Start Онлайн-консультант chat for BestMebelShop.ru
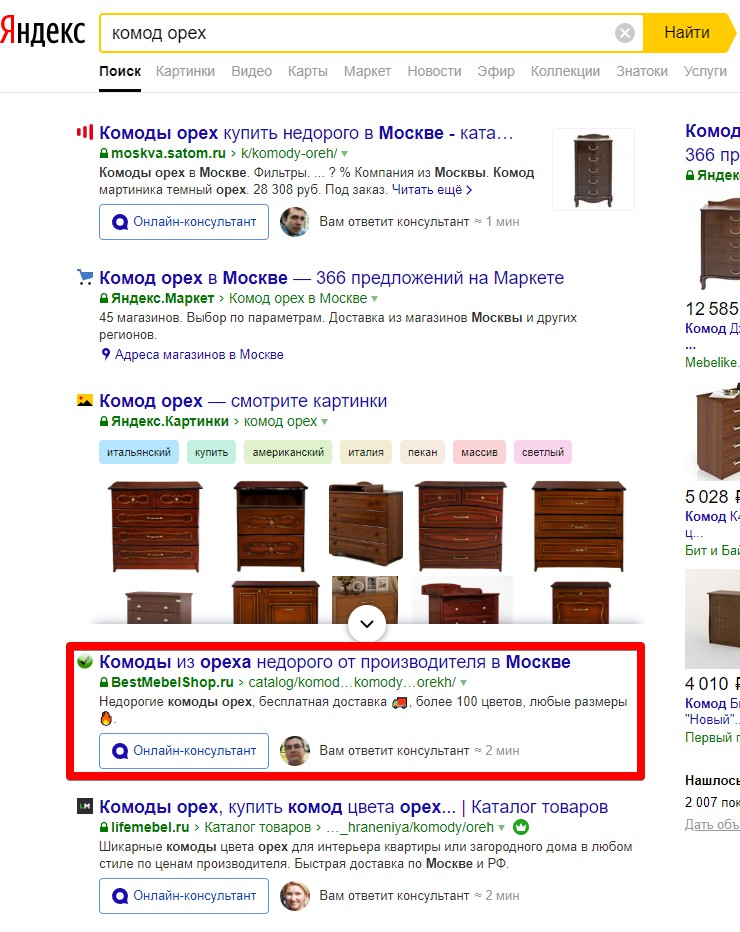This screenshot has height=932, width=740. [x=184, y=751]
